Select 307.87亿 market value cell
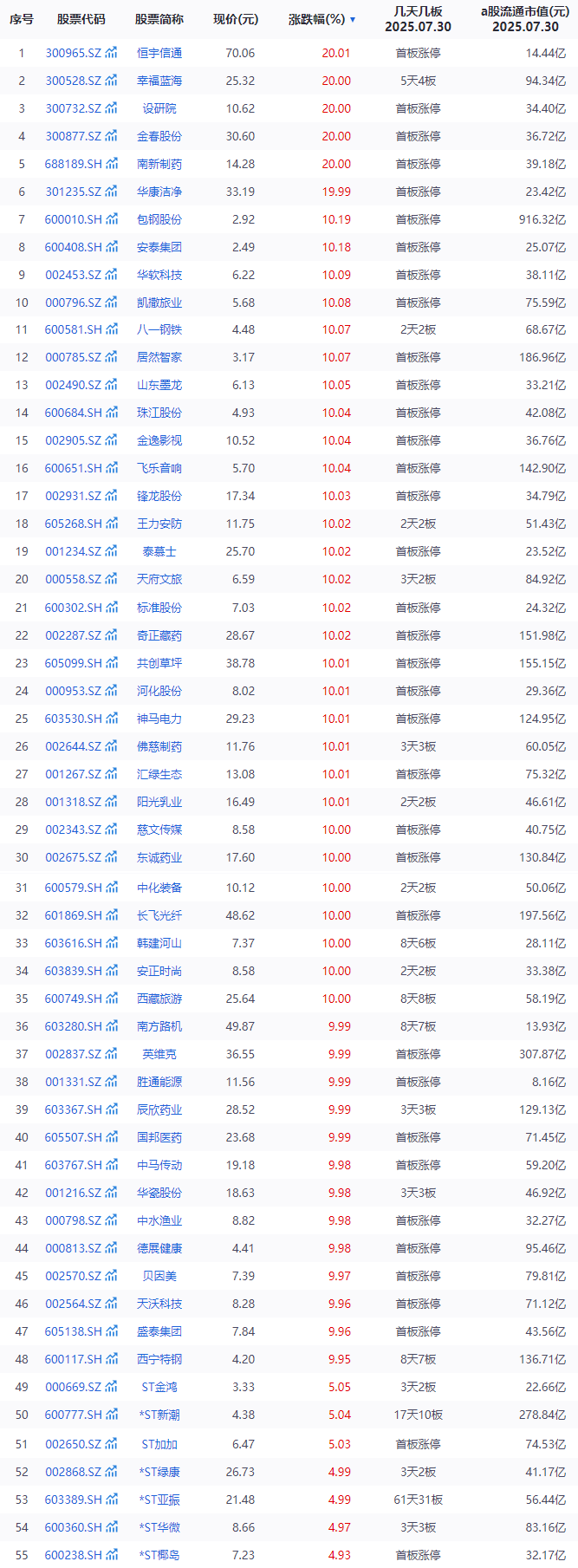 pos(542,1054)
